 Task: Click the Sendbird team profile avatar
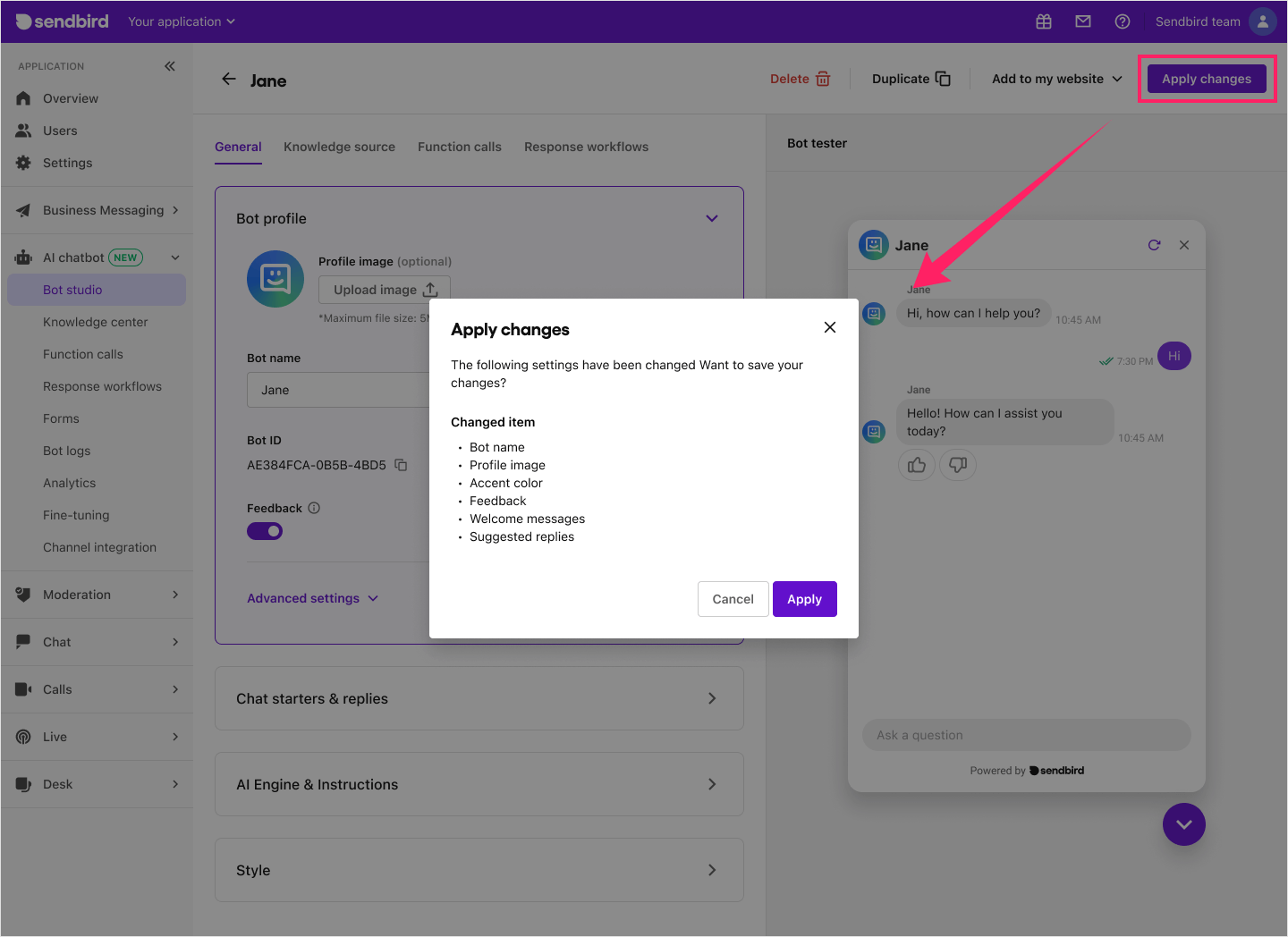click(x=1262, y=21)
